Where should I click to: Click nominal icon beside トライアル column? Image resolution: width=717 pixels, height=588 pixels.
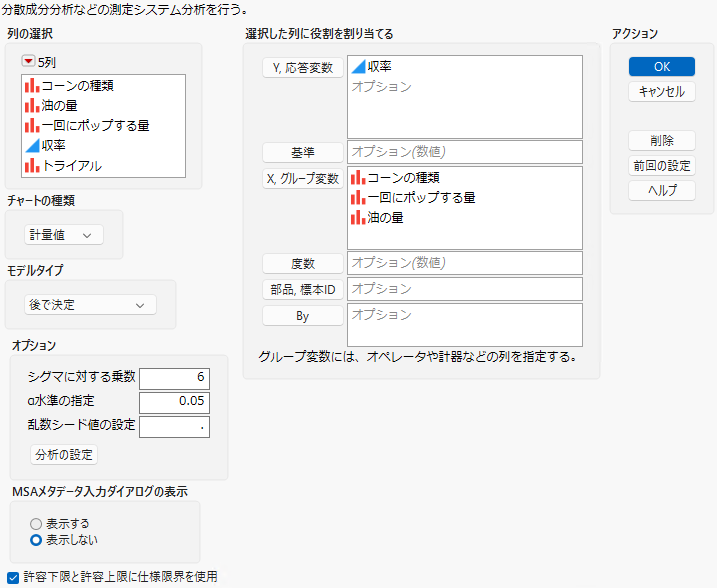tap(32, 166)
